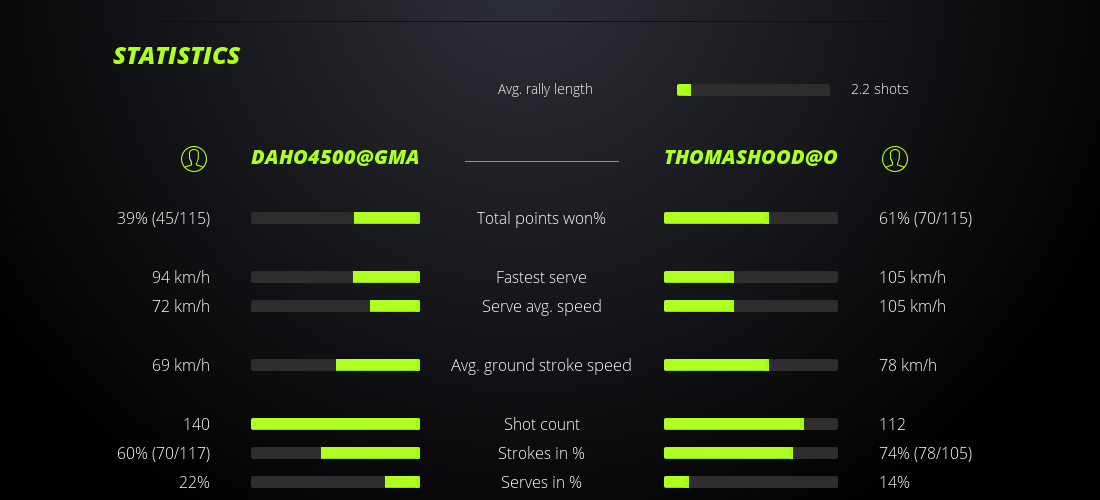The image size is (1100, 500).
Task: Click left Avg. ground stroke speed bar
Action: 335,365
